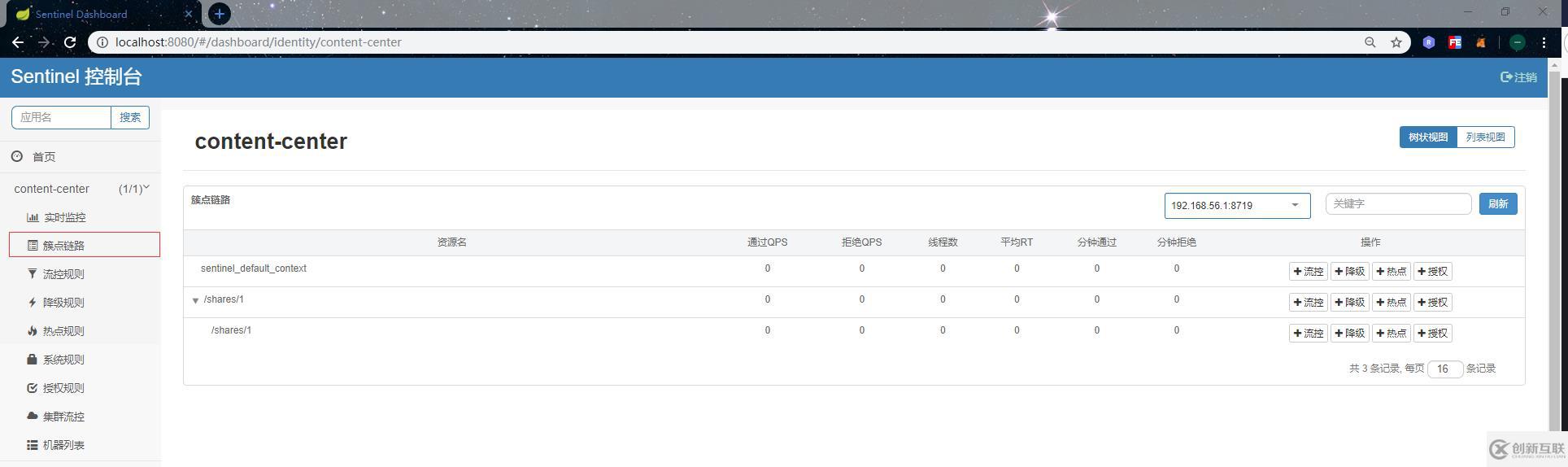Viewport: 1568px width, 467px height.
Task: Collapse the content-center app group
Action: (x=81, y=189)
